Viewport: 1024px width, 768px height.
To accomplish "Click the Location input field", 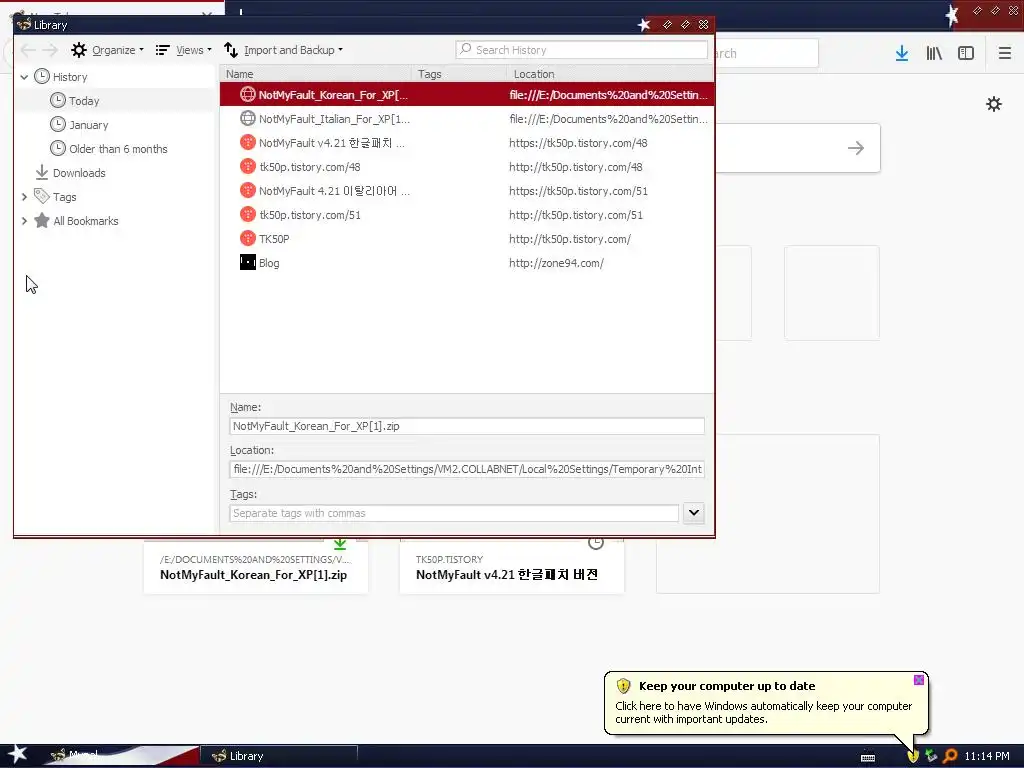I will click(467, 469).
